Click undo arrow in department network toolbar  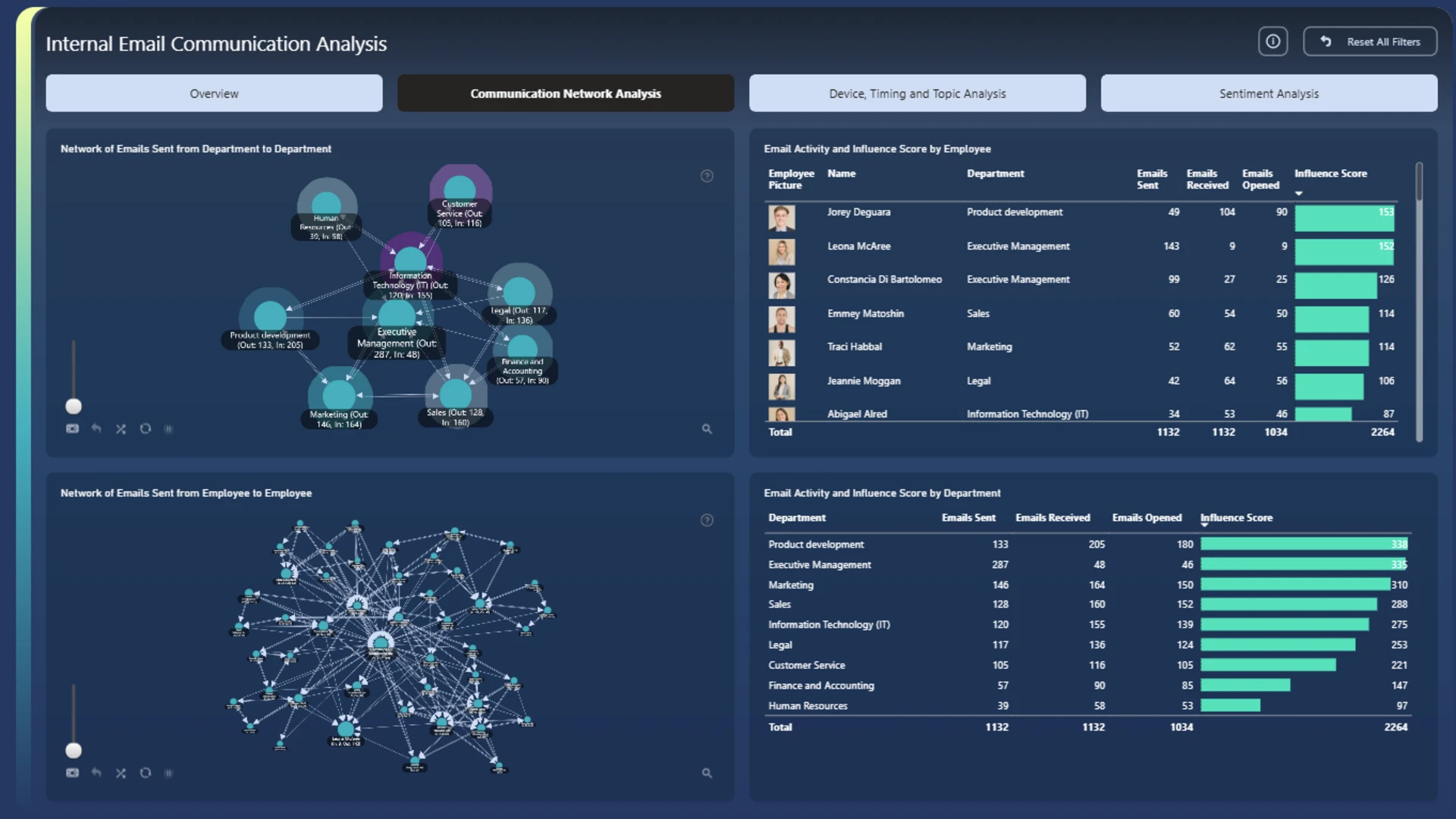click(x=96, y=428)
